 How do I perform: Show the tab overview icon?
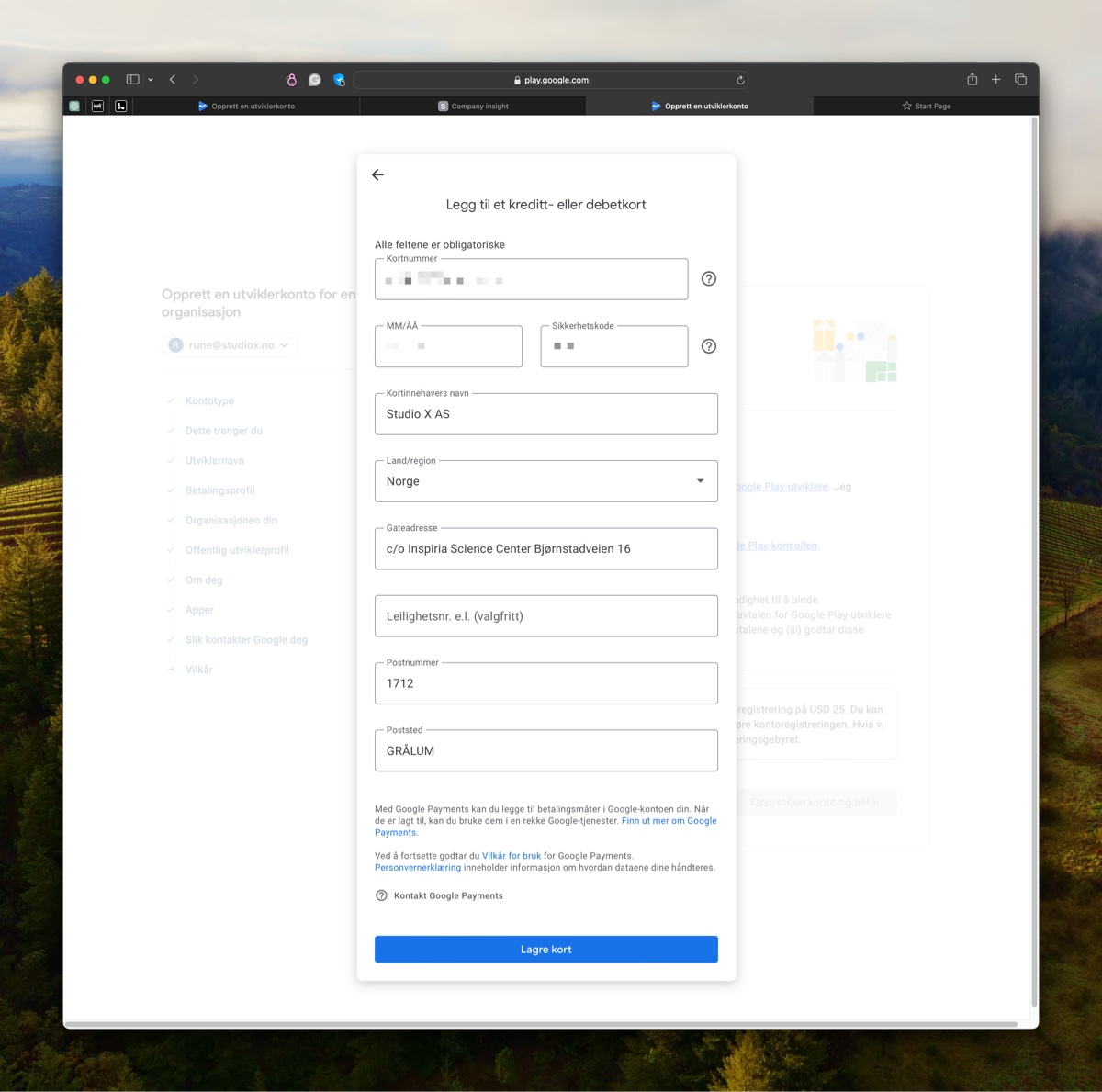click(1020, 80)
